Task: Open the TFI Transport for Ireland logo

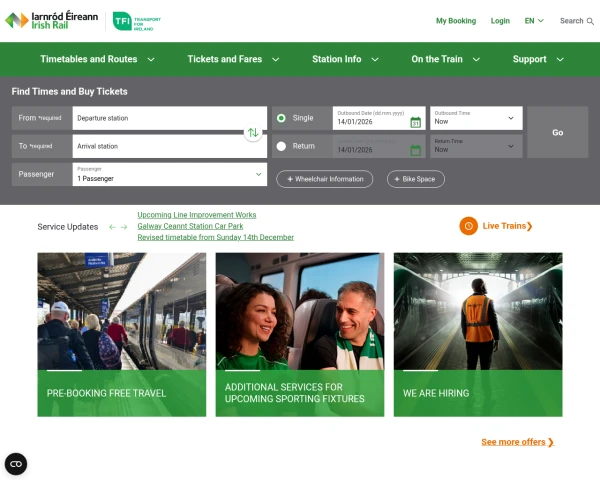Action: tap(137, 21)
